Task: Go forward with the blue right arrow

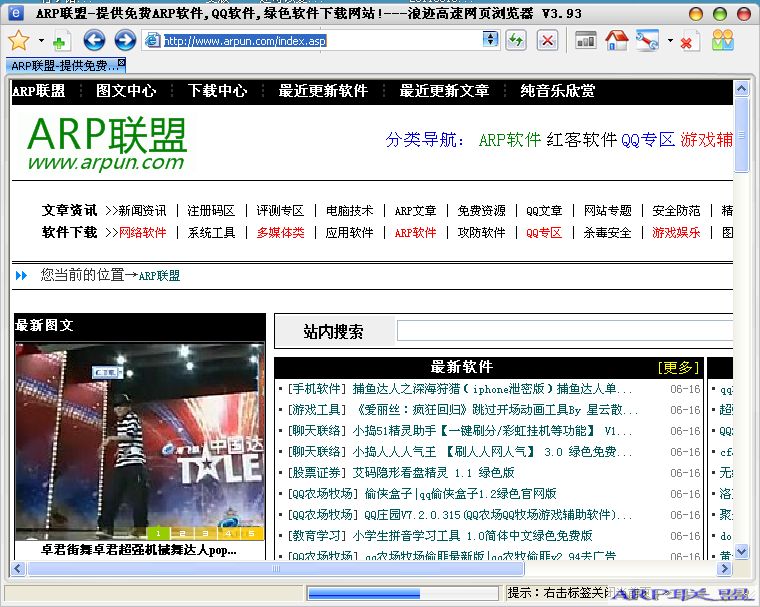Action: click(x=125, y=40)
